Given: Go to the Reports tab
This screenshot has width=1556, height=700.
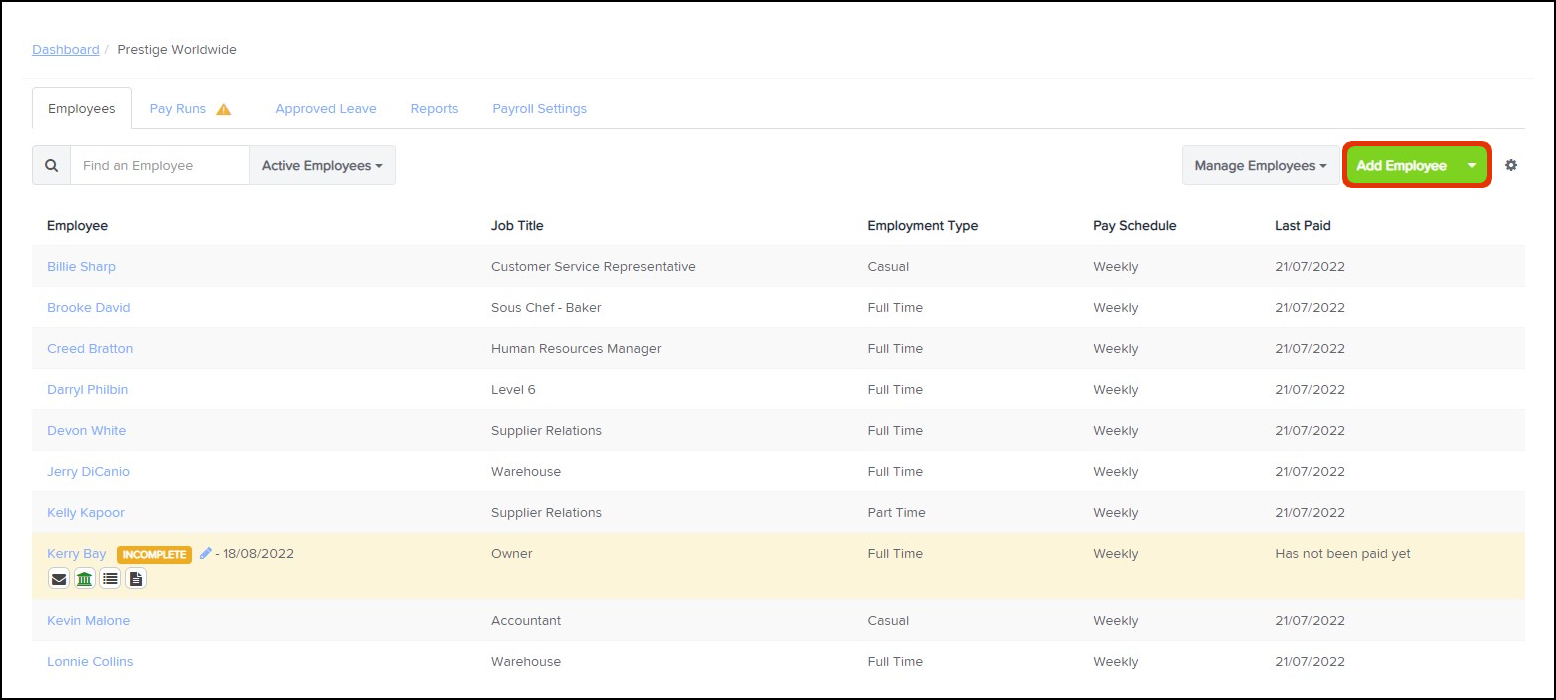Looking at the screenshot, I should [434, 109].
